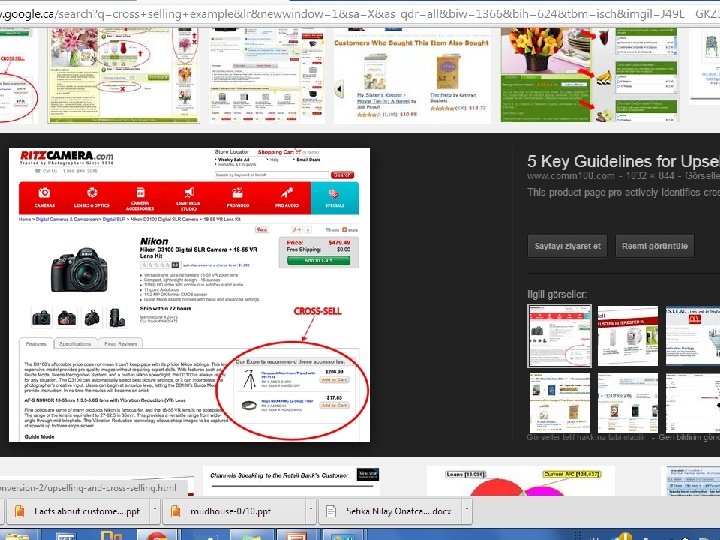Click the Google Chrome icon in the taskbar

[157, 535]
